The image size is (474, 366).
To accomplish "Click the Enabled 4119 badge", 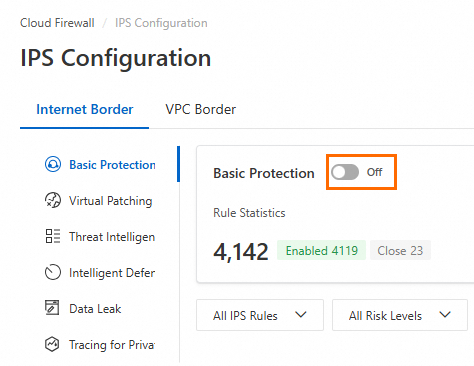I will click(322, 250).
